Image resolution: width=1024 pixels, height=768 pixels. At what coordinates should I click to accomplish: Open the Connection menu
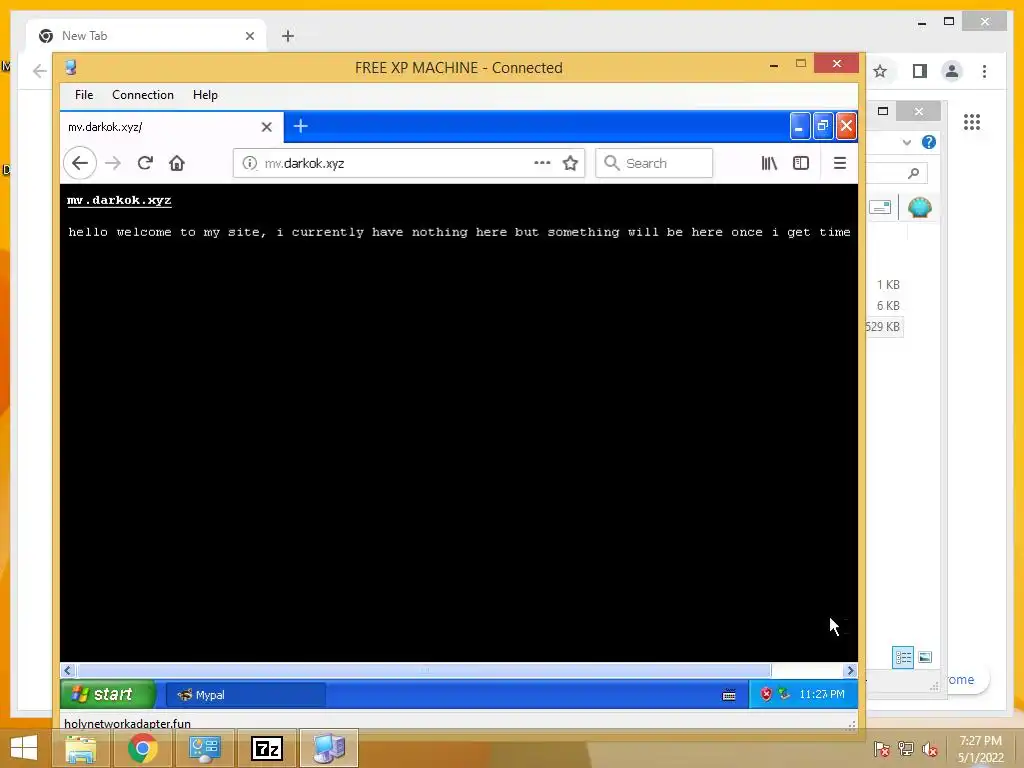(143, 95)
